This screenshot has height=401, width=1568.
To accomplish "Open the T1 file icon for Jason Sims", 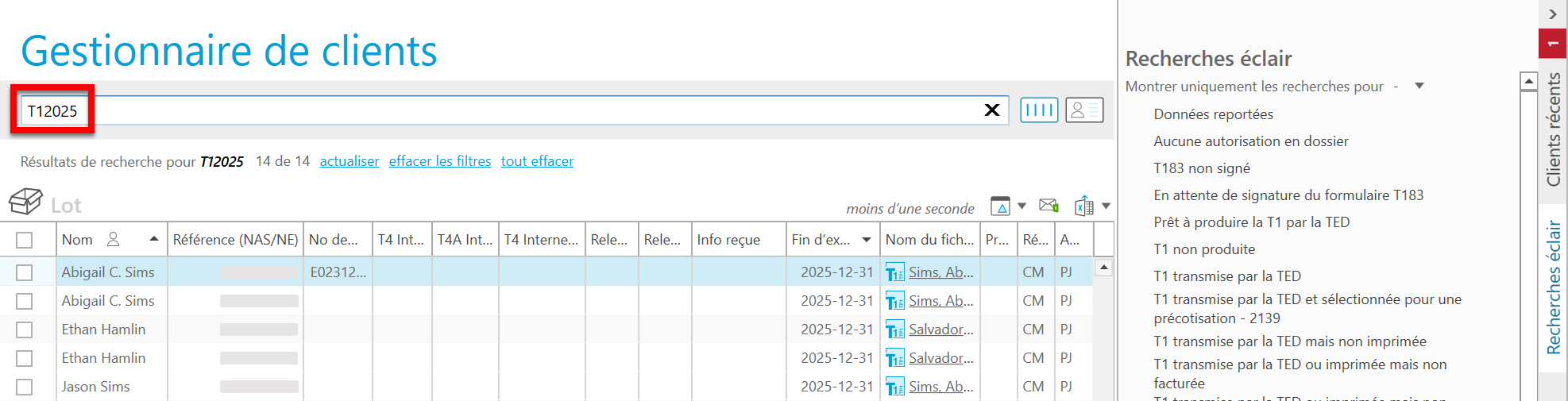I will pos(894,388).
